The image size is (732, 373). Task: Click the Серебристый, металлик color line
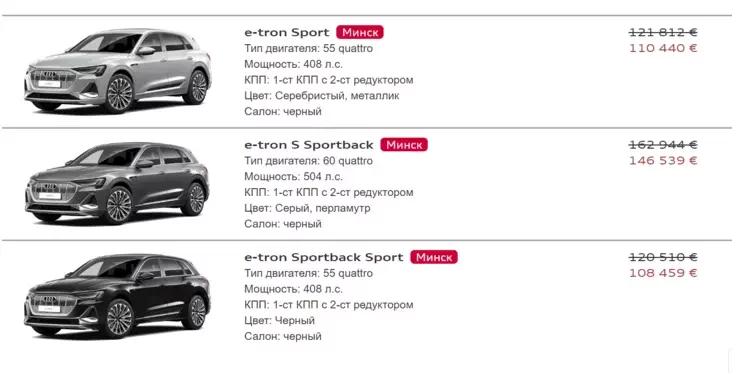(x=322, y=96)
